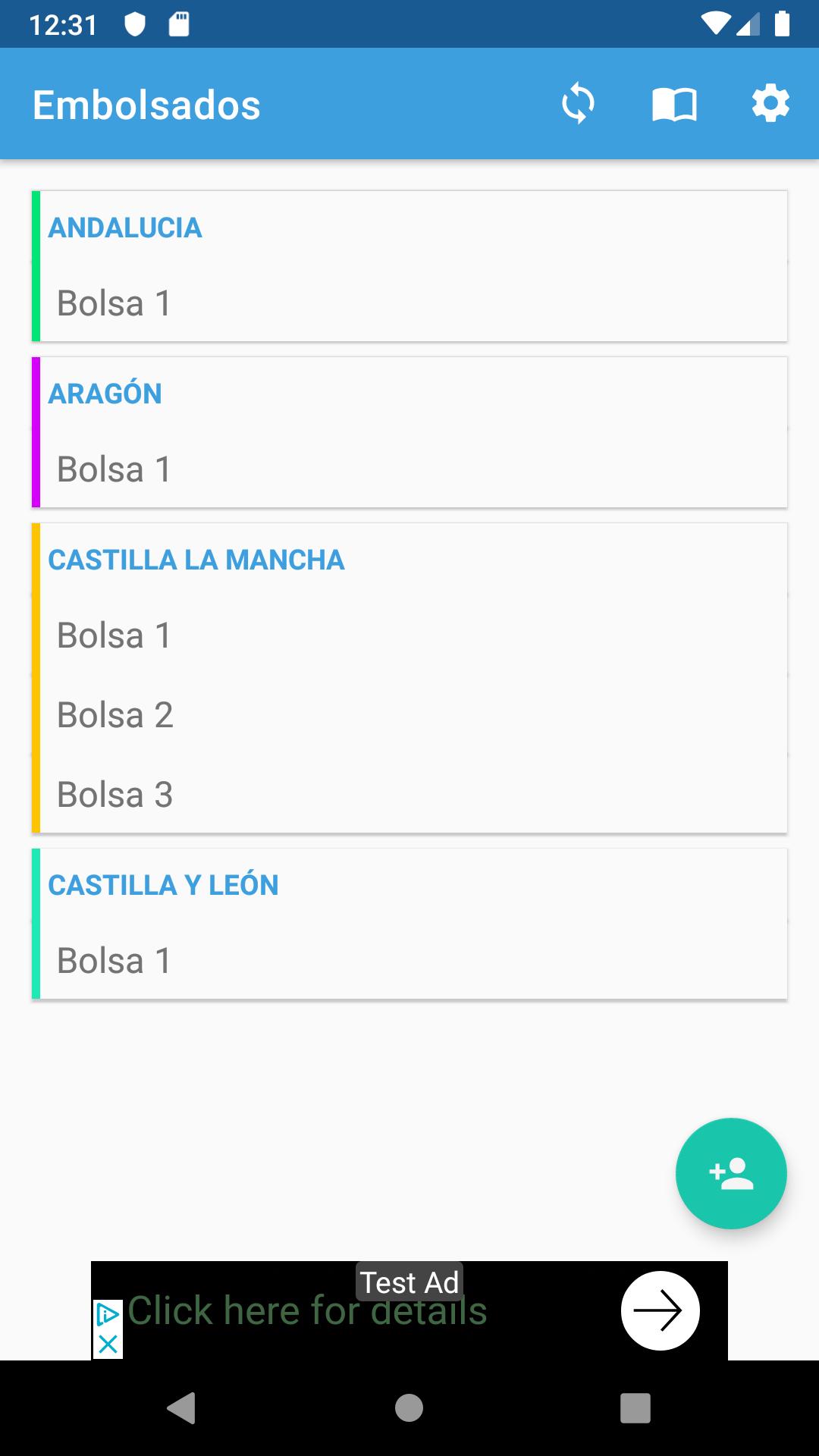Tap CASTILLA LA MANCHA header

(196, 560)
